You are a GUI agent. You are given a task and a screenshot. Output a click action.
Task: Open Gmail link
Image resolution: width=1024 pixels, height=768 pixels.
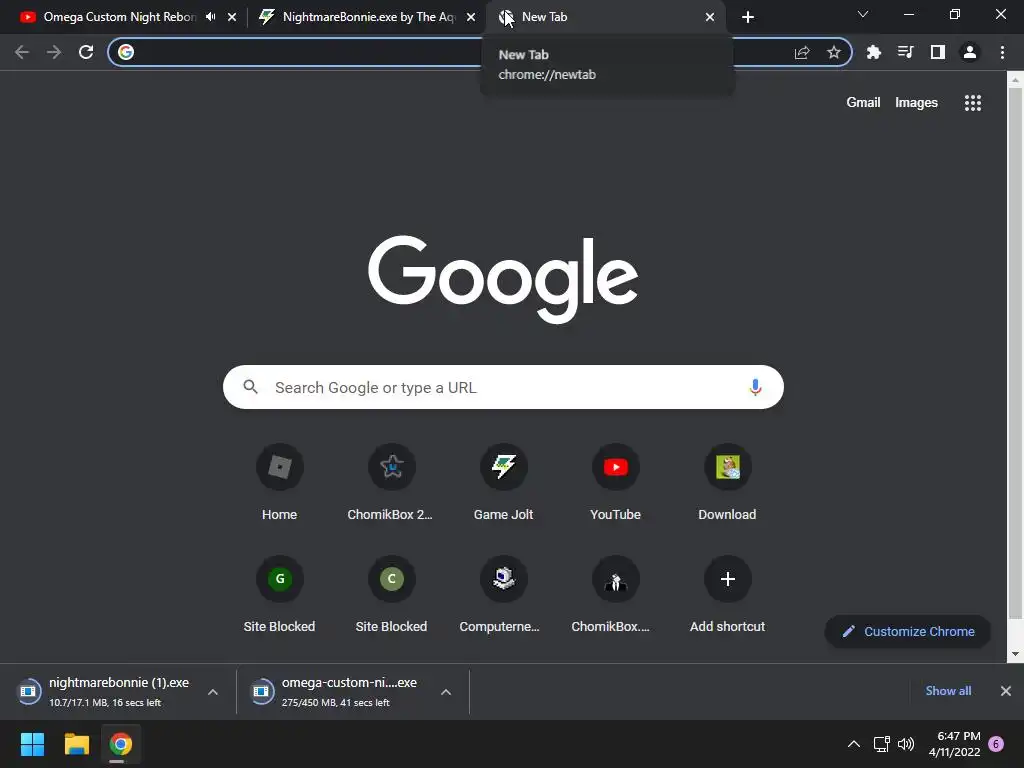point(863,103)
